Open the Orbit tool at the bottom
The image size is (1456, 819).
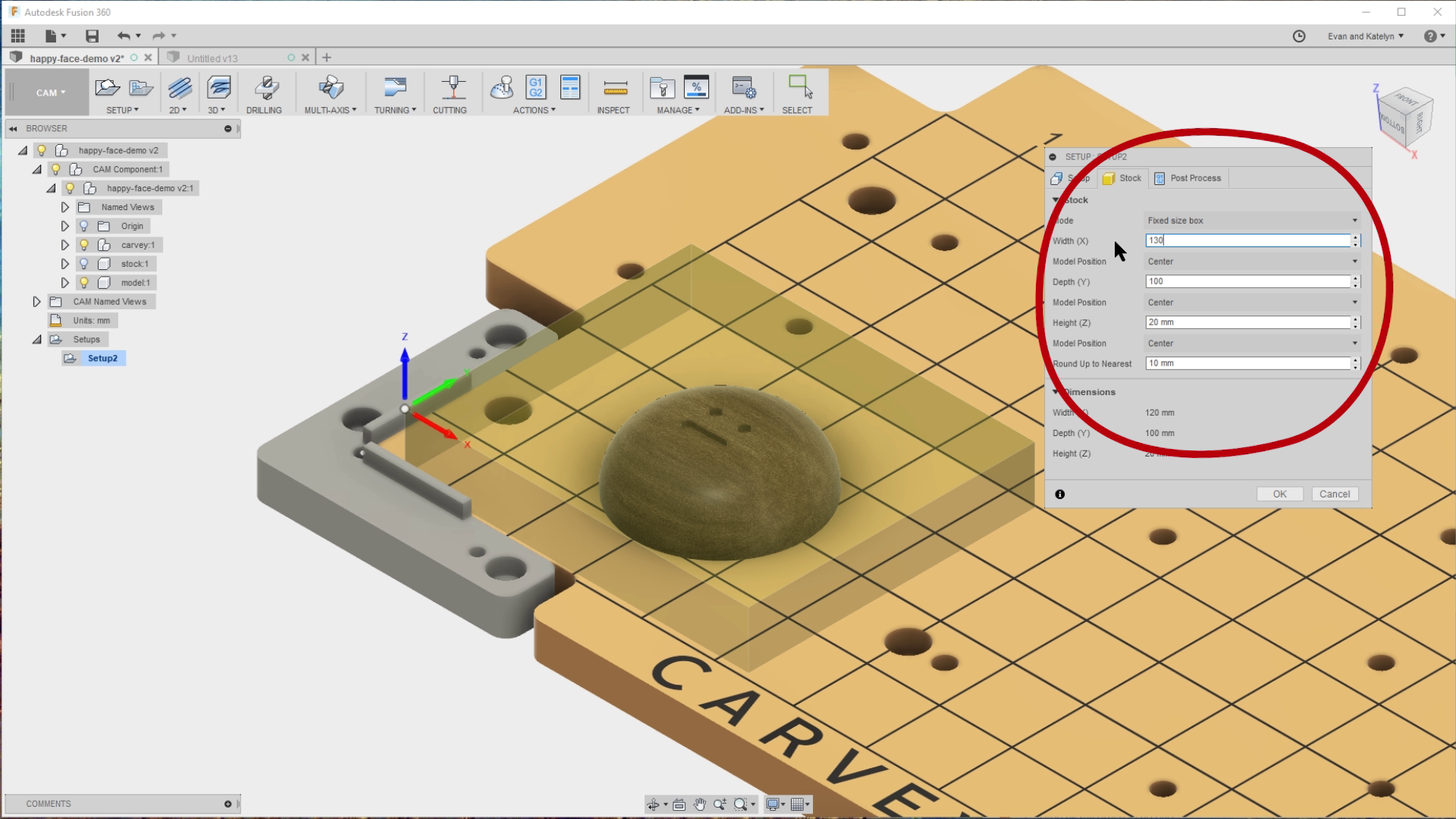coord(654,805)
